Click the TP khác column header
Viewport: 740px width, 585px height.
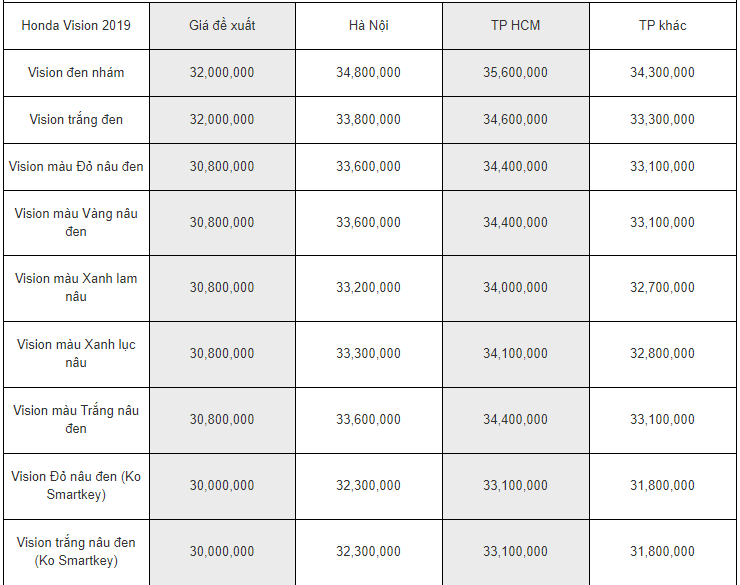[663, 25]
